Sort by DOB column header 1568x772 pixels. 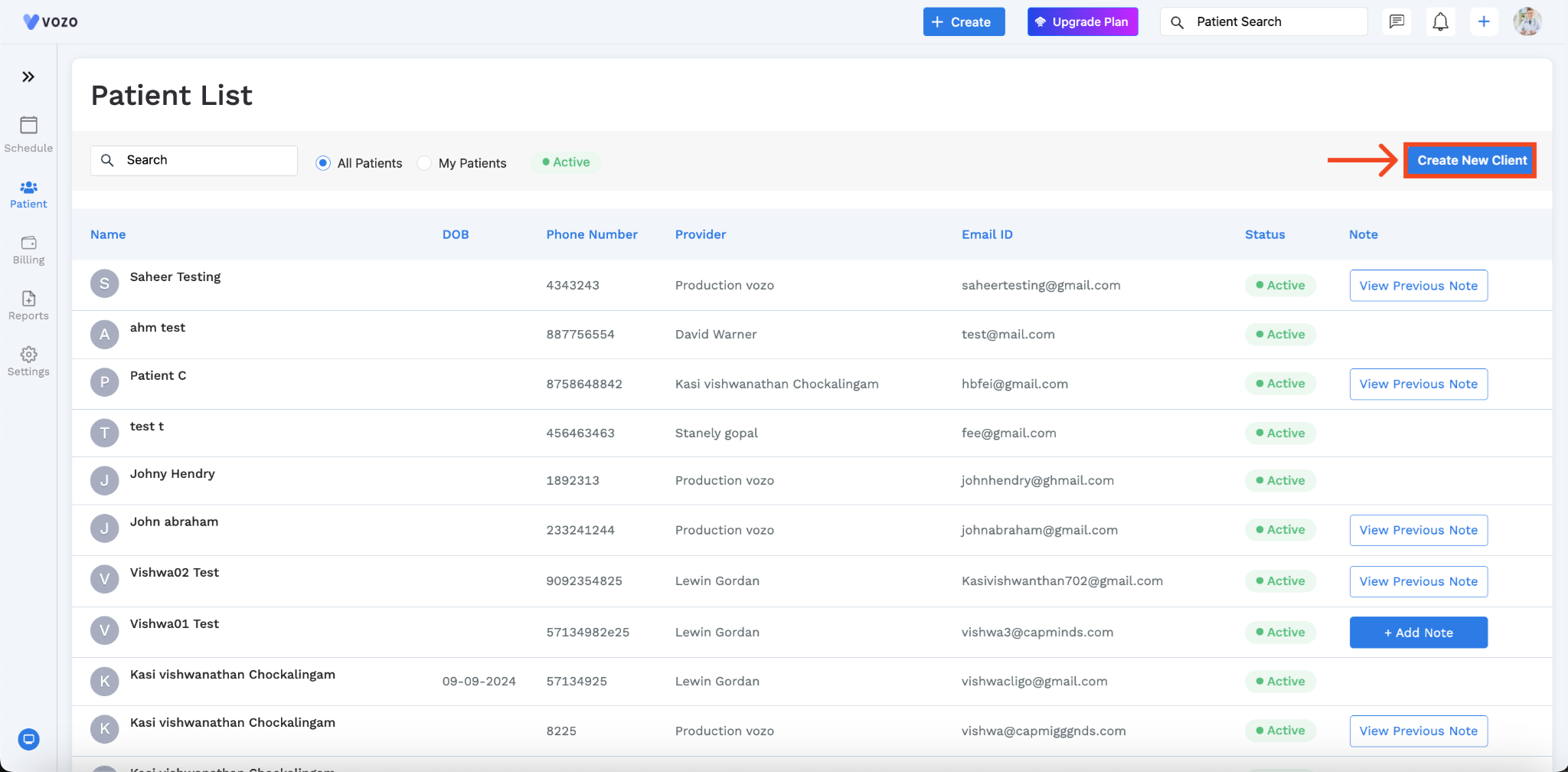456,234
